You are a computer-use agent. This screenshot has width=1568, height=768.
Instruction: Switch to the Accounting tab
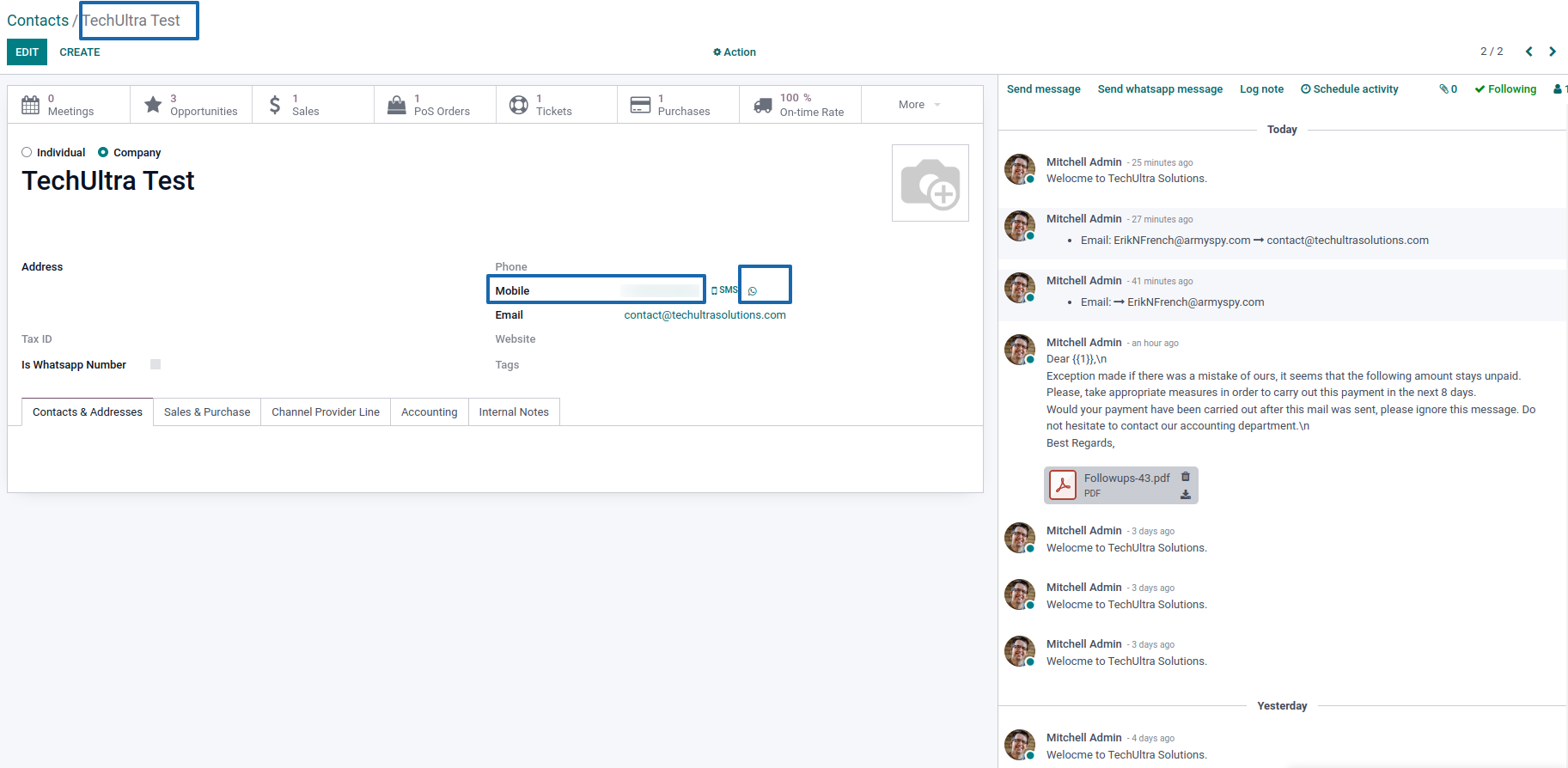429,412
